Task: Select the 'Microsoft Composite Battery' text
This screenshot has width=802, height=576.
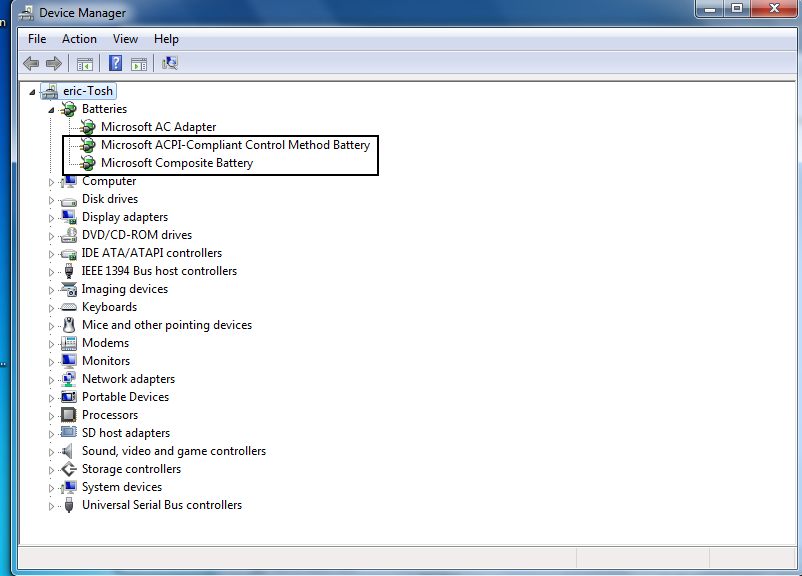Action: (x=177, y=163)
